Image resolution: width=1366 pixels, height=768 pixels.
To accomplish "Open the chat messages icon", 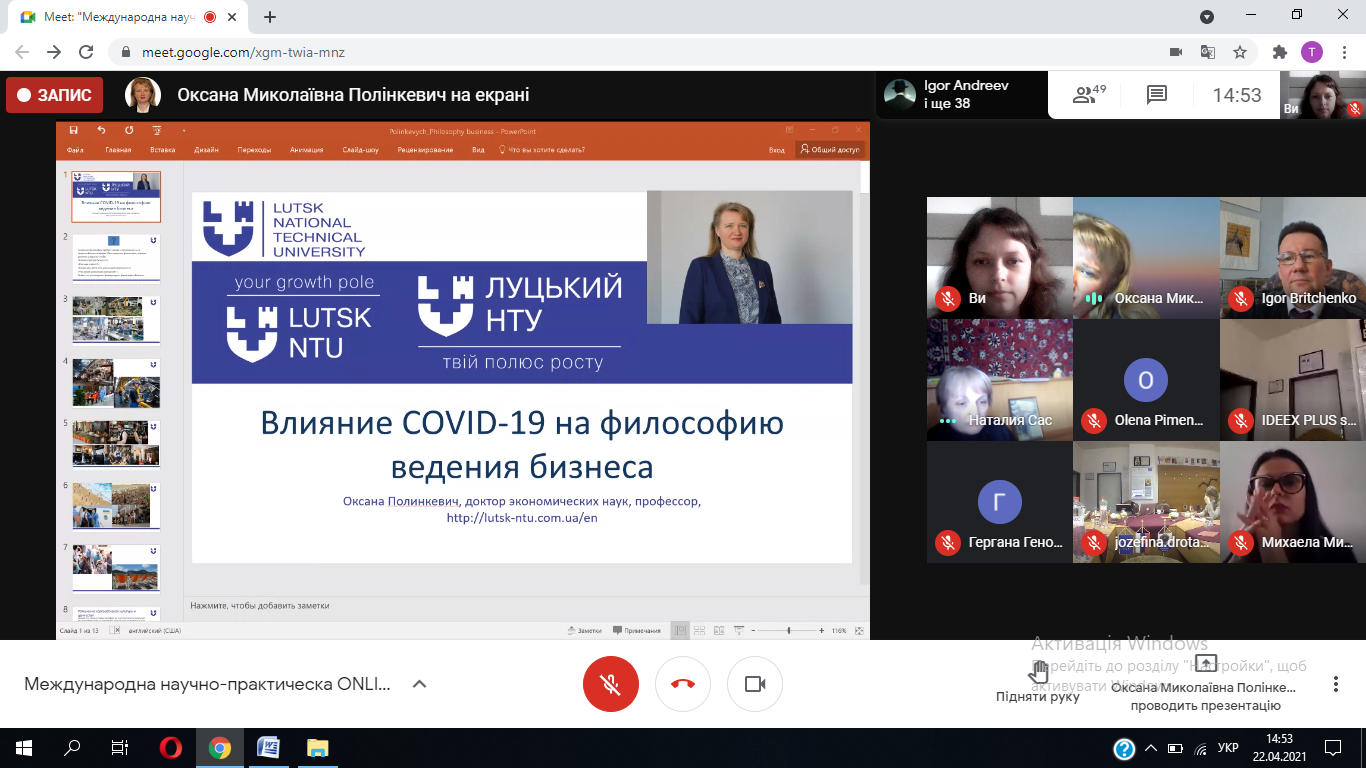I will [x=1157, y=95].
